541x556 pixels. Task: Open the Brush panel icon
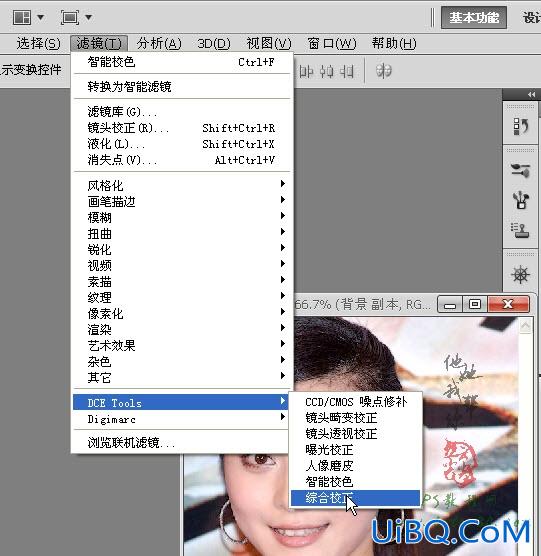[x=520, y=200]
